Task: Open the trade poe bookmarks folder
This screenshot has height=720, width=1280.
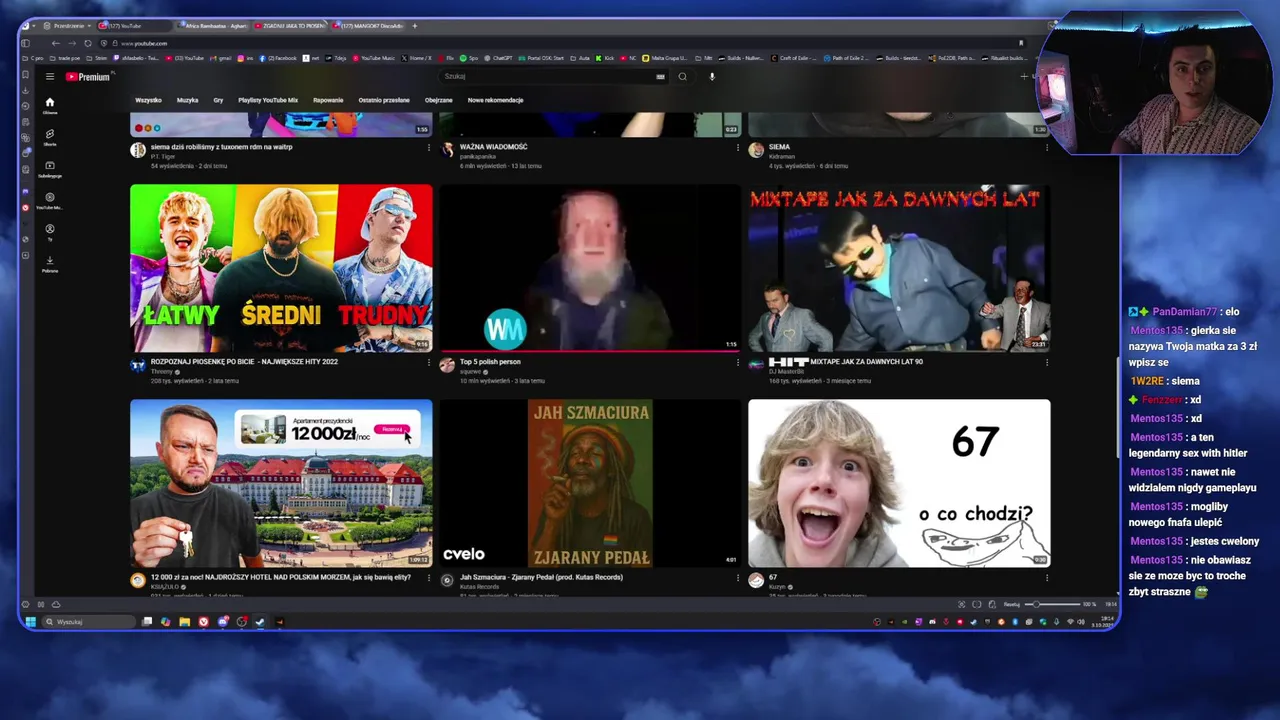Action: (64, 58)
